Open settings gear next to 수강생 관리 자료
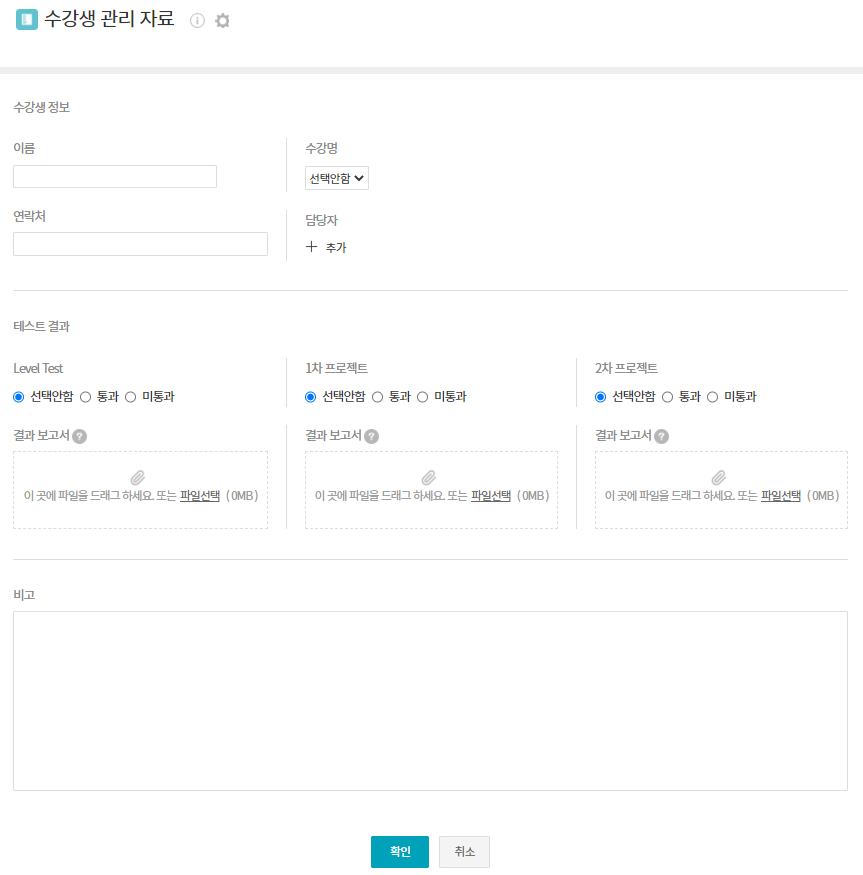The image size is (863, 875). (x=222, y=21)
